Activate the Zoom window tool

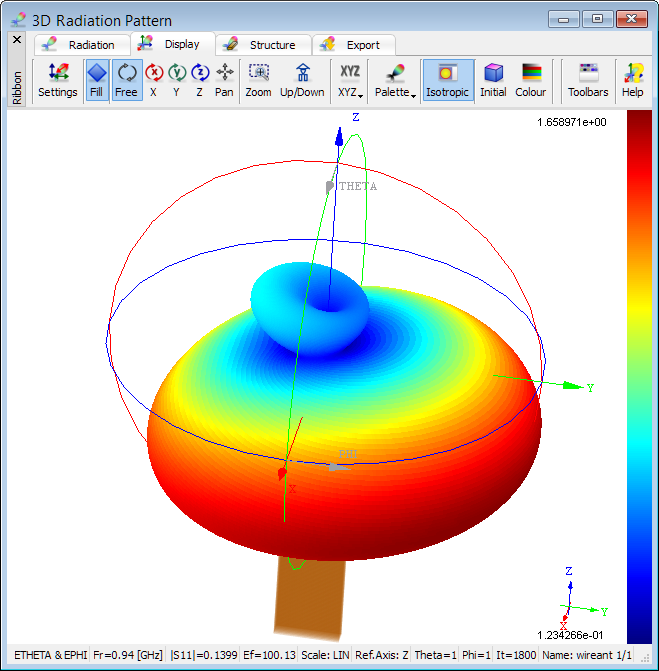(x=258, y=81)
